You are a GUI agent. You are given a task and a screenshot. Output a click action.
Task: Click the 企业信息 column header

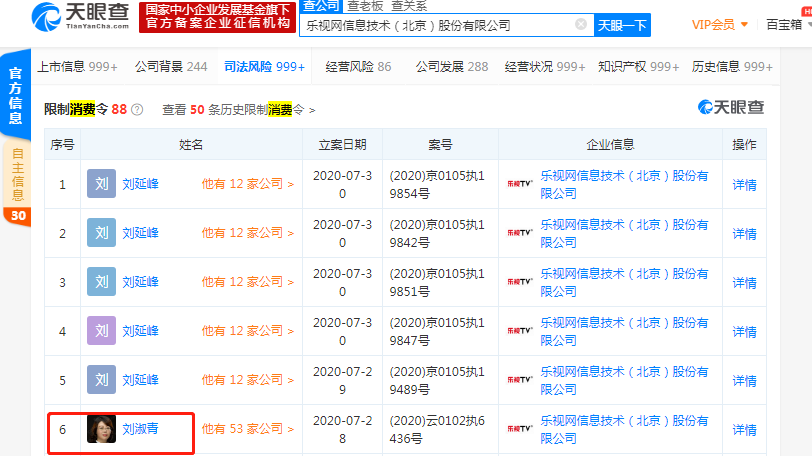tap(610, 144)
